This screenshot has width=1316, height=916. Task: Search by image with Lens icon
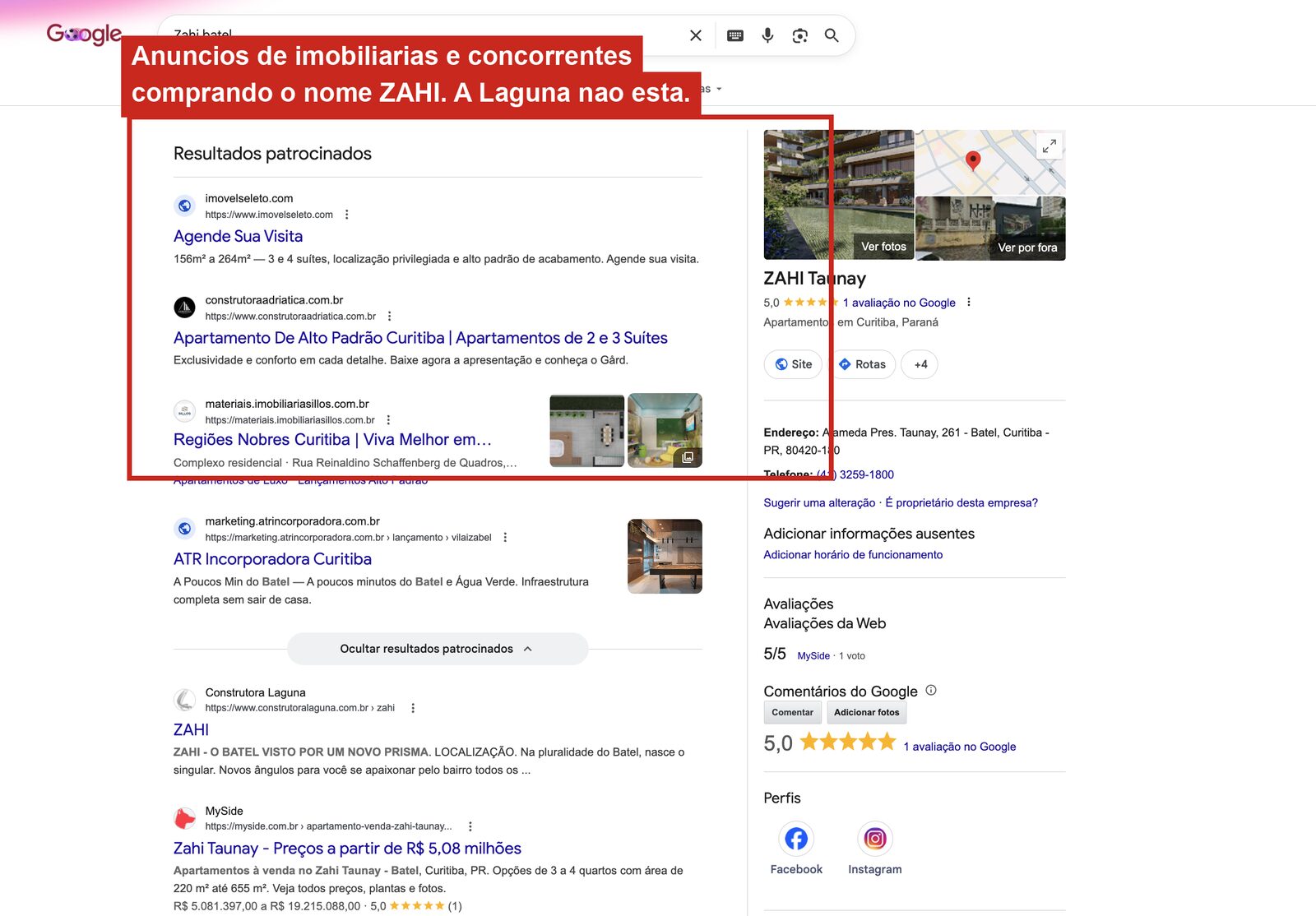(x=799, y=35)
